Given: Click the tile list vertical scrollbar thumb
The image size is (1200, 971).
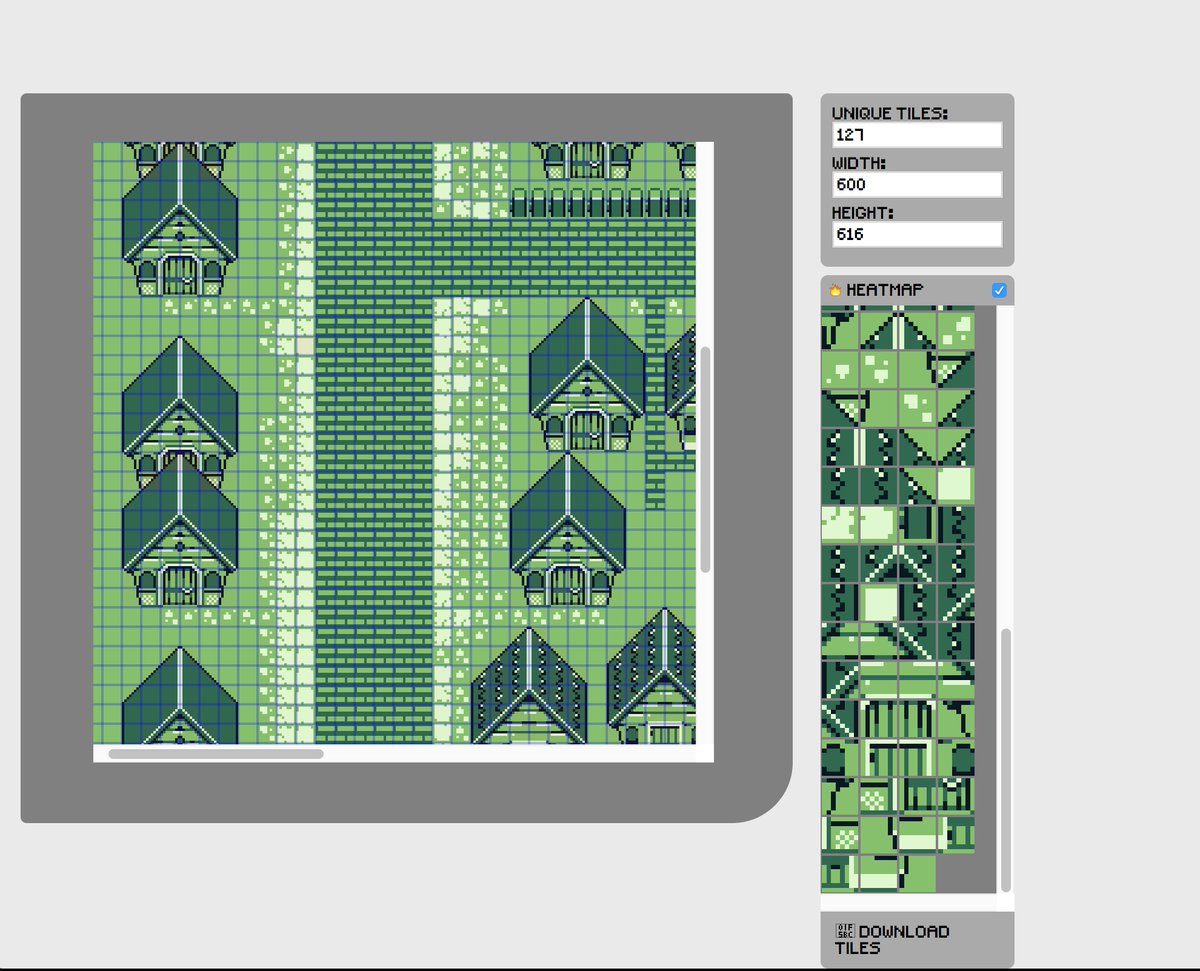Looking at the screenshot, I should pos(1006,760).
